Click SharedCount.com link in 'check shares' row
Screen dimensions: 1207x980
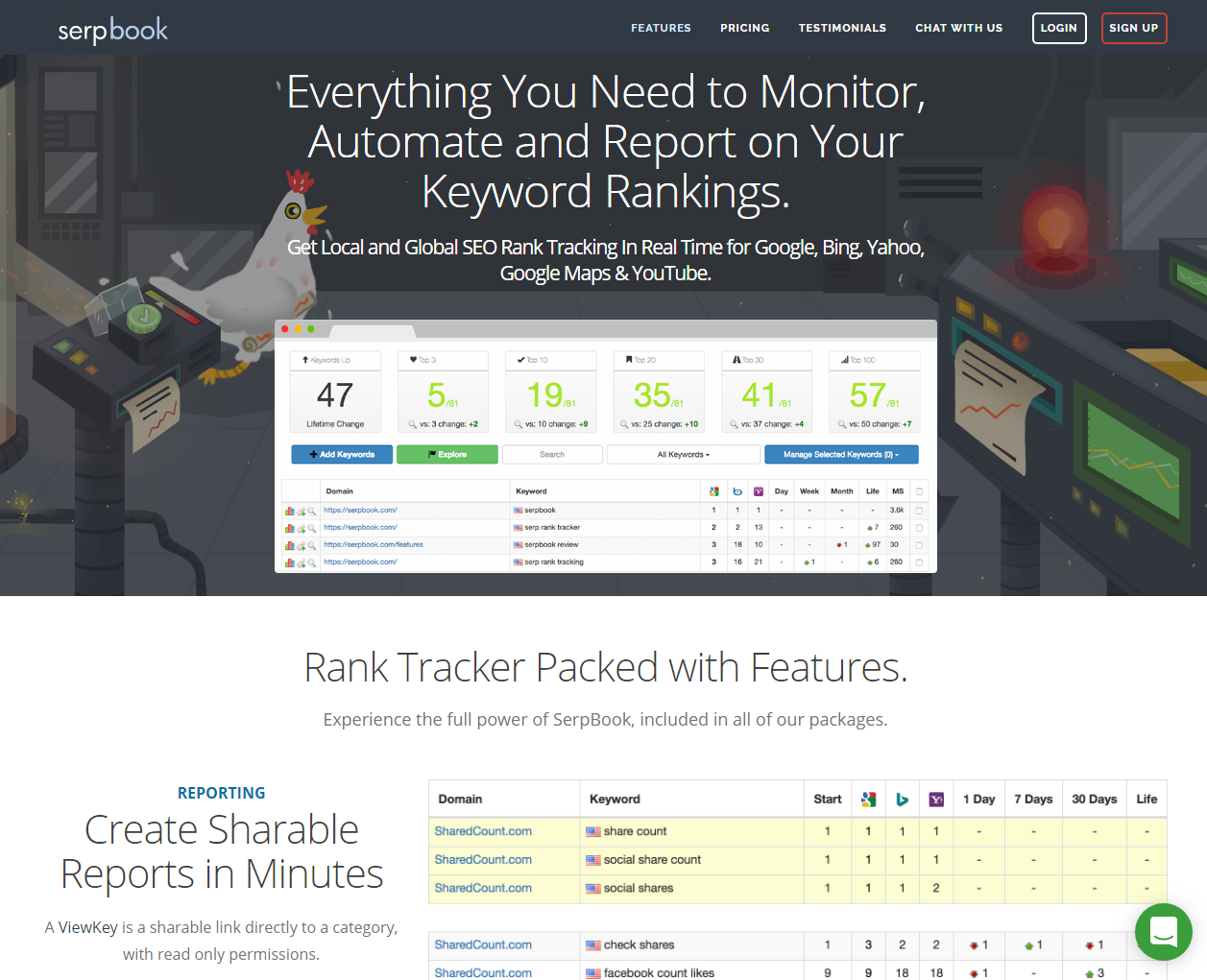483,944
